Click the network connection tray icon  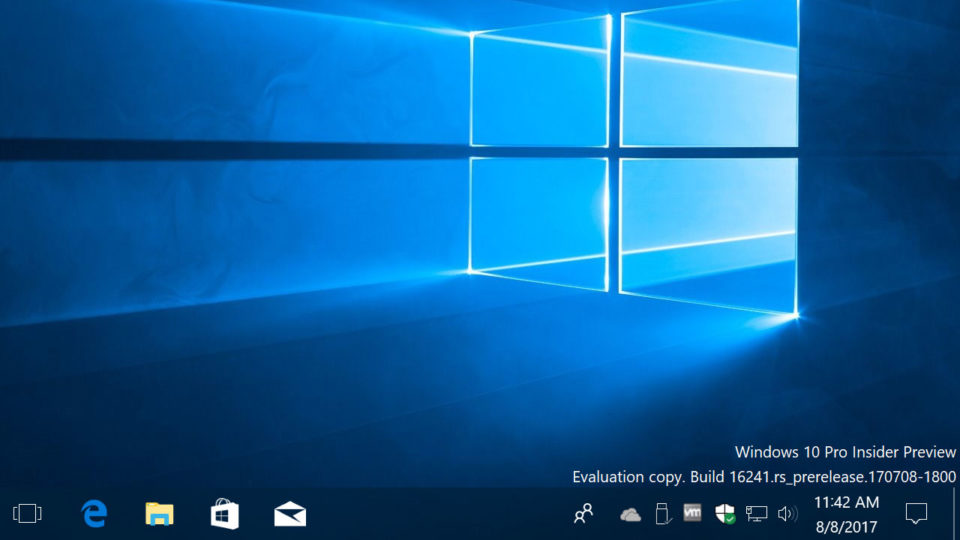click(x=756, y=514)
